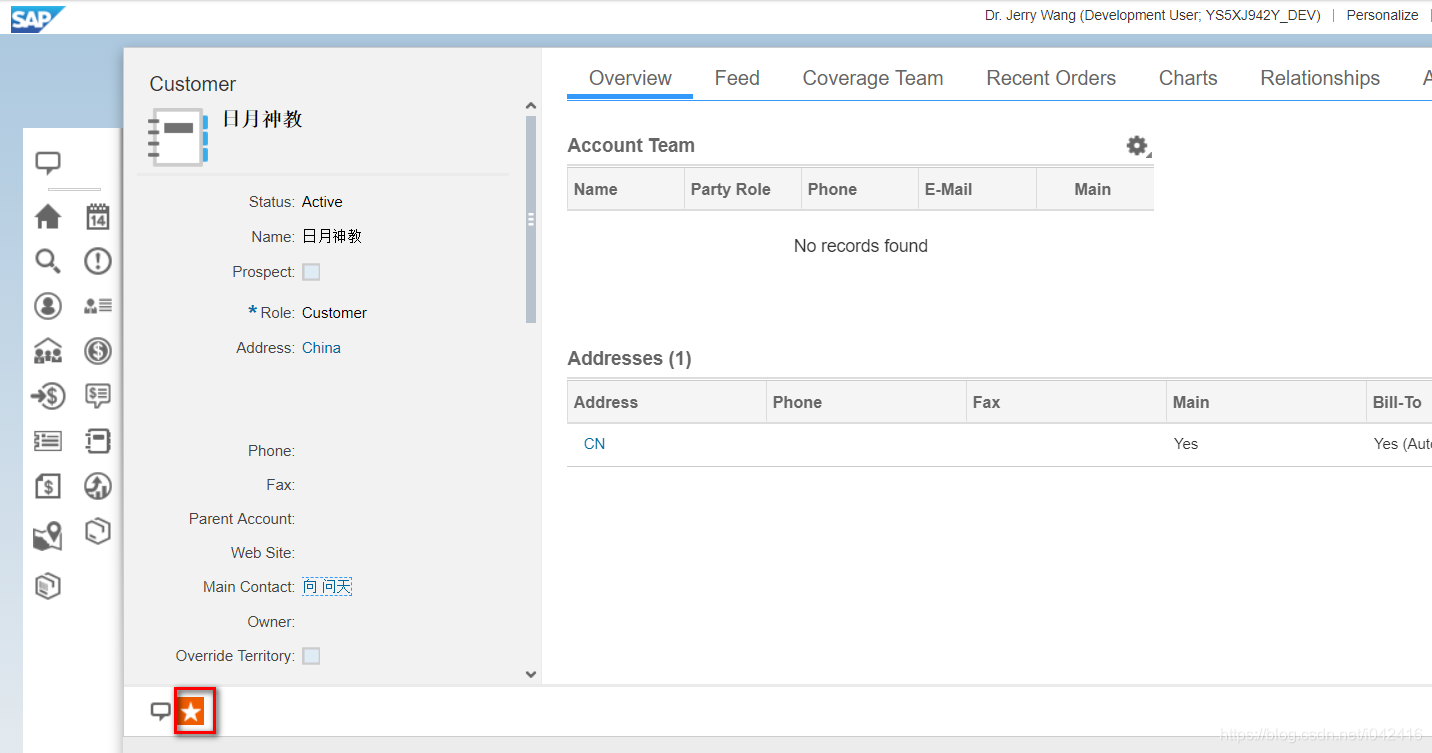Click the orange star favorites icon
This screenshot has height=753, width=1432.
pyautogui.click(x=192, y=713)
